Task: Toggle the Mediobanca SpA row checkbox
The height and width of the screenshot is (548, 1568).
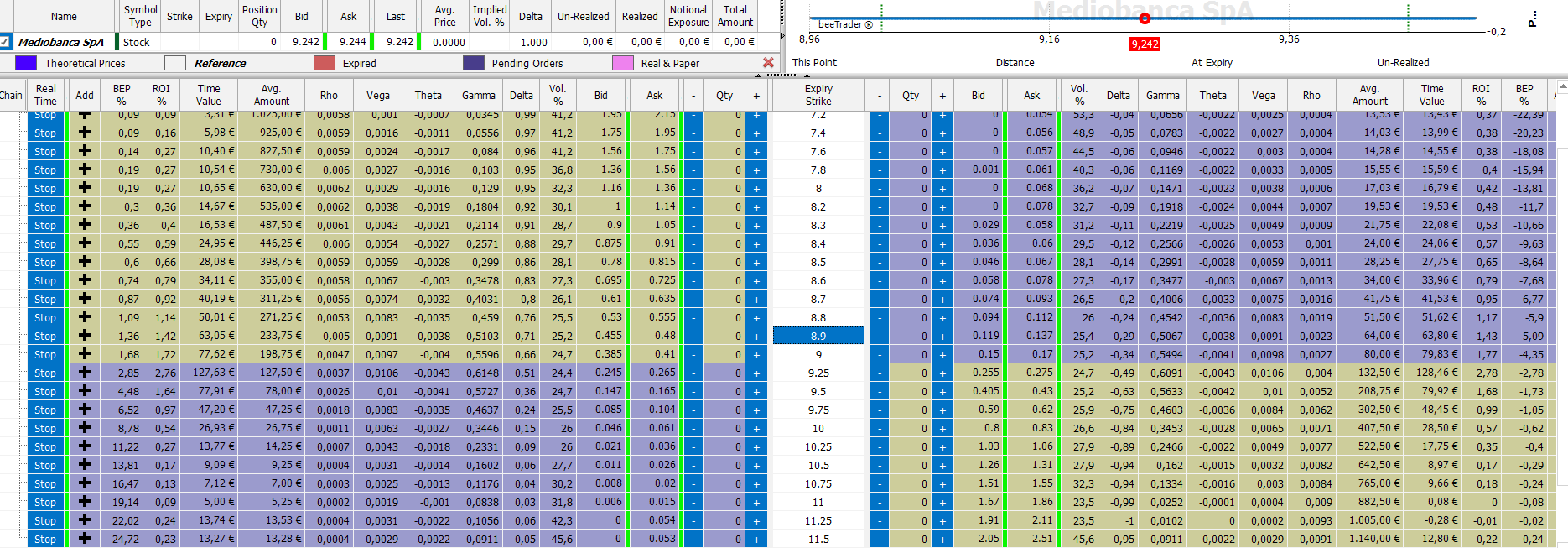Action: tap(5, 41)
